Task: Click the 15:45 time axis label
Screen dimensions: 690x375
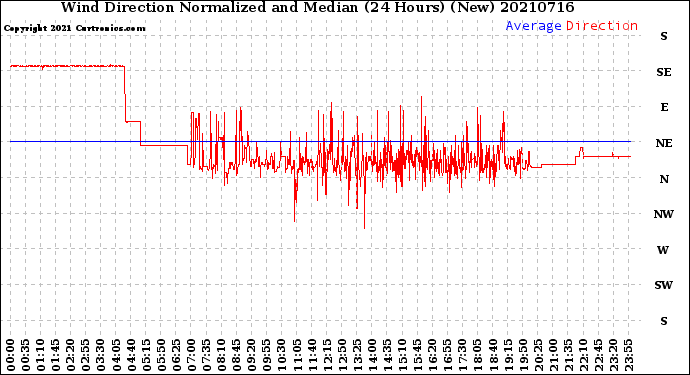Action: (x=417, y=355)
